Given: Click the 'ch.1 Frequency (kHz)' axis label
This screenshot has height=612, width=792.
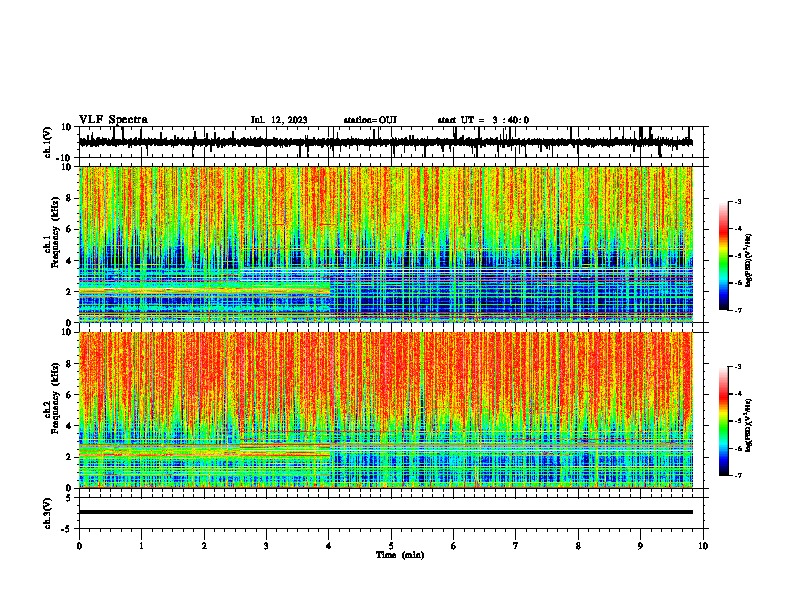Looking at the screenshot, I should click(51, 233).
